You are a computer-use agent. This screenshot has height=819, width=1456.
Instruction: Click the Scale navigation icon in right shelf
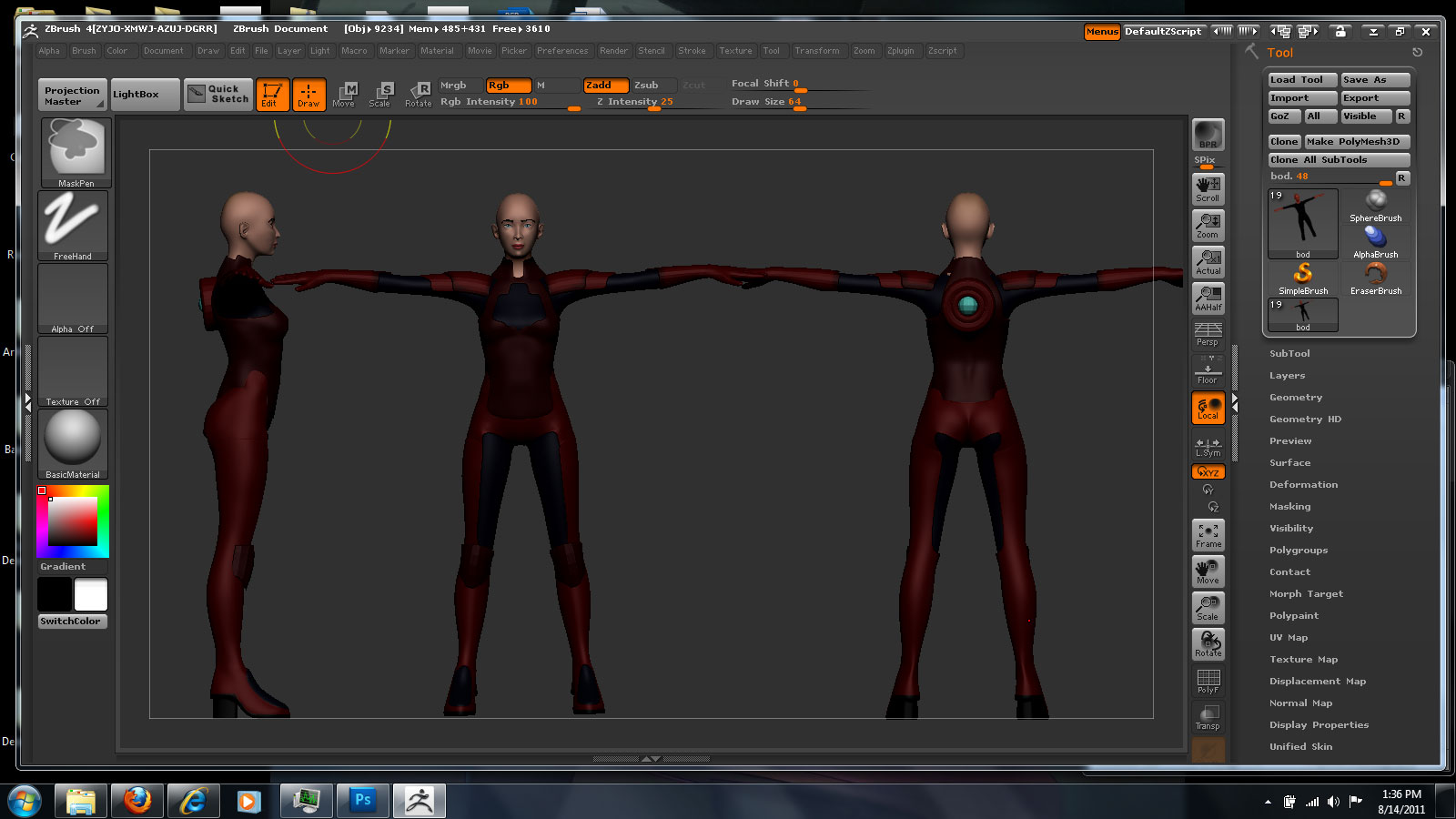tap(1208, 607)
